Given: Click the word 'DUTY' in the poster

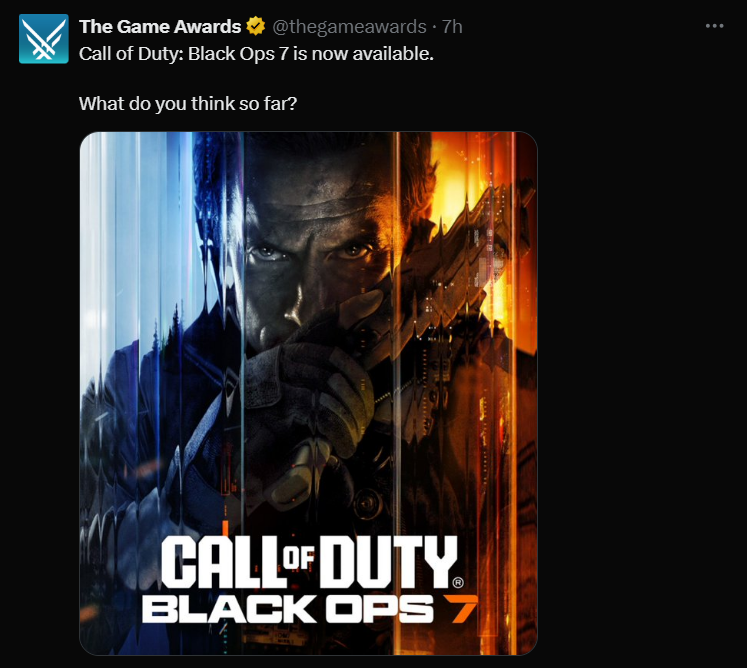Looking at the screenshot, I should (389, 562).
